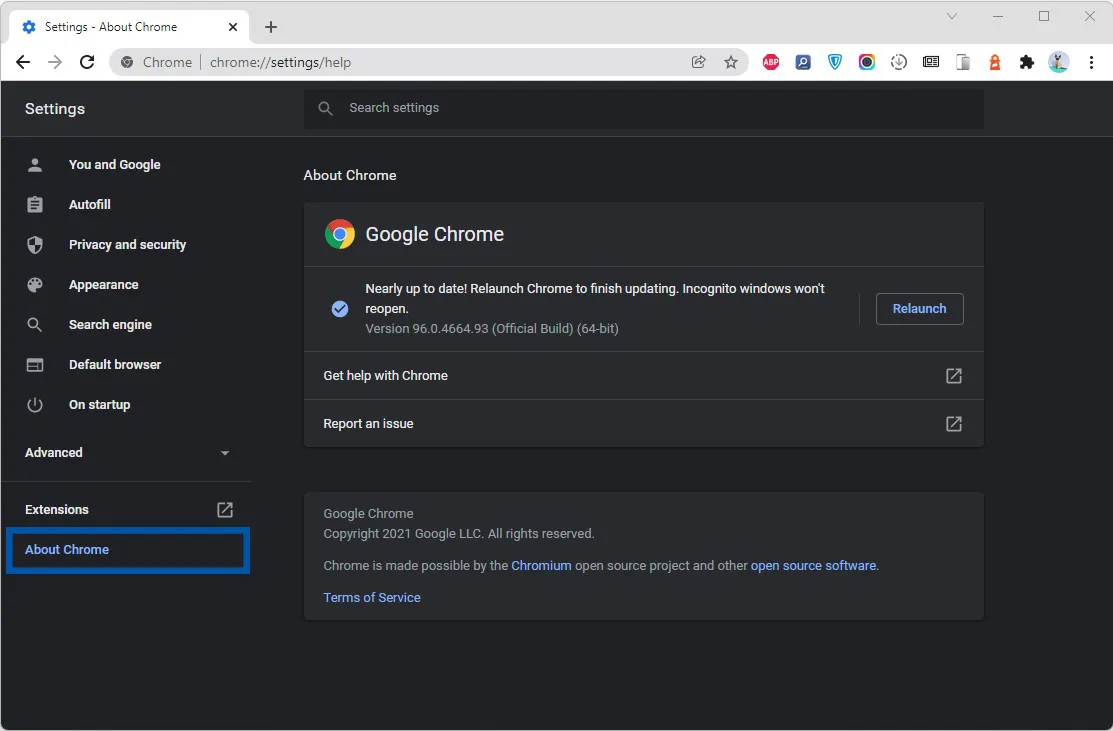
Task: Visit the Chromium project link
Action: pyautogui.click(x=541, y=565)
